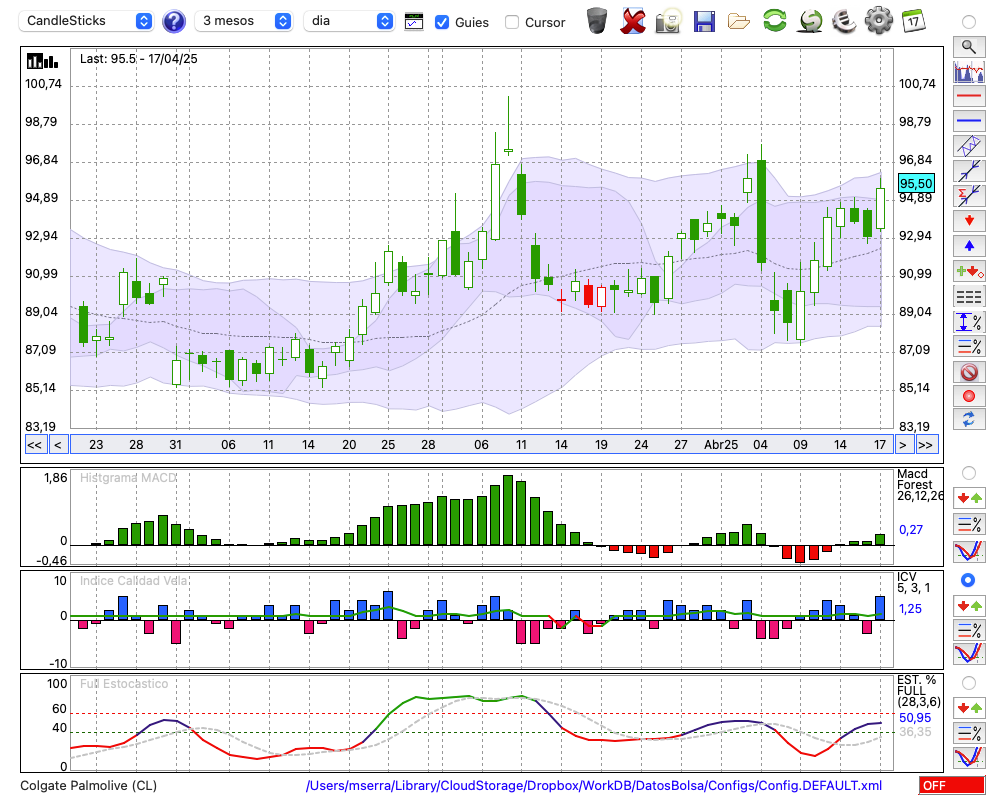The image size is (1000, 800).
Task: Click the bar chart icon in chart corner
Action: pyautogui.click(x=42, y=61)
